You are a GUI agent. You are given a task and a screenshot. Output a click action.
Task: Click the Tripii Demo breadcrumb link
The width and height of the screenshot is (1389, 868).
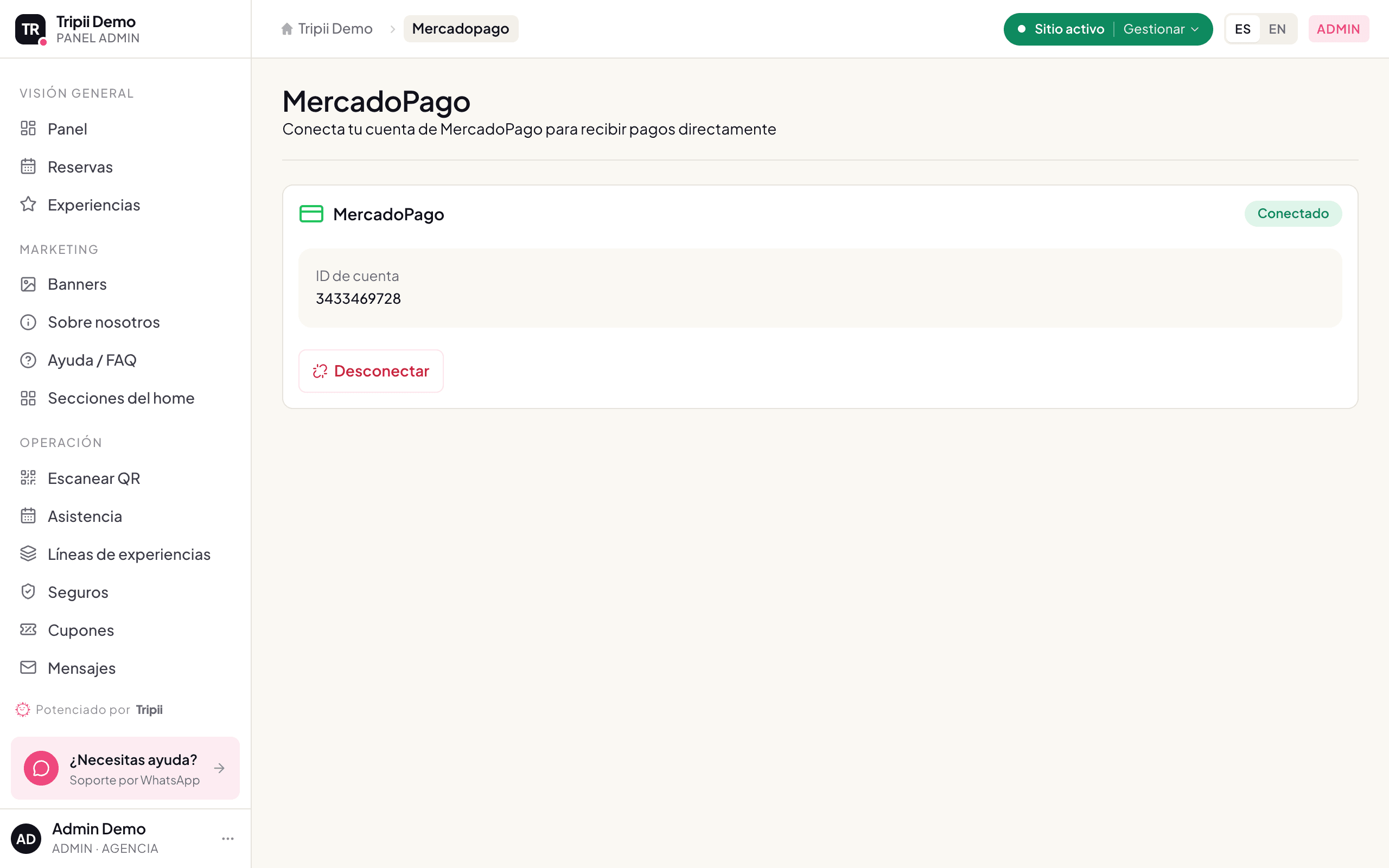(327, 29)
